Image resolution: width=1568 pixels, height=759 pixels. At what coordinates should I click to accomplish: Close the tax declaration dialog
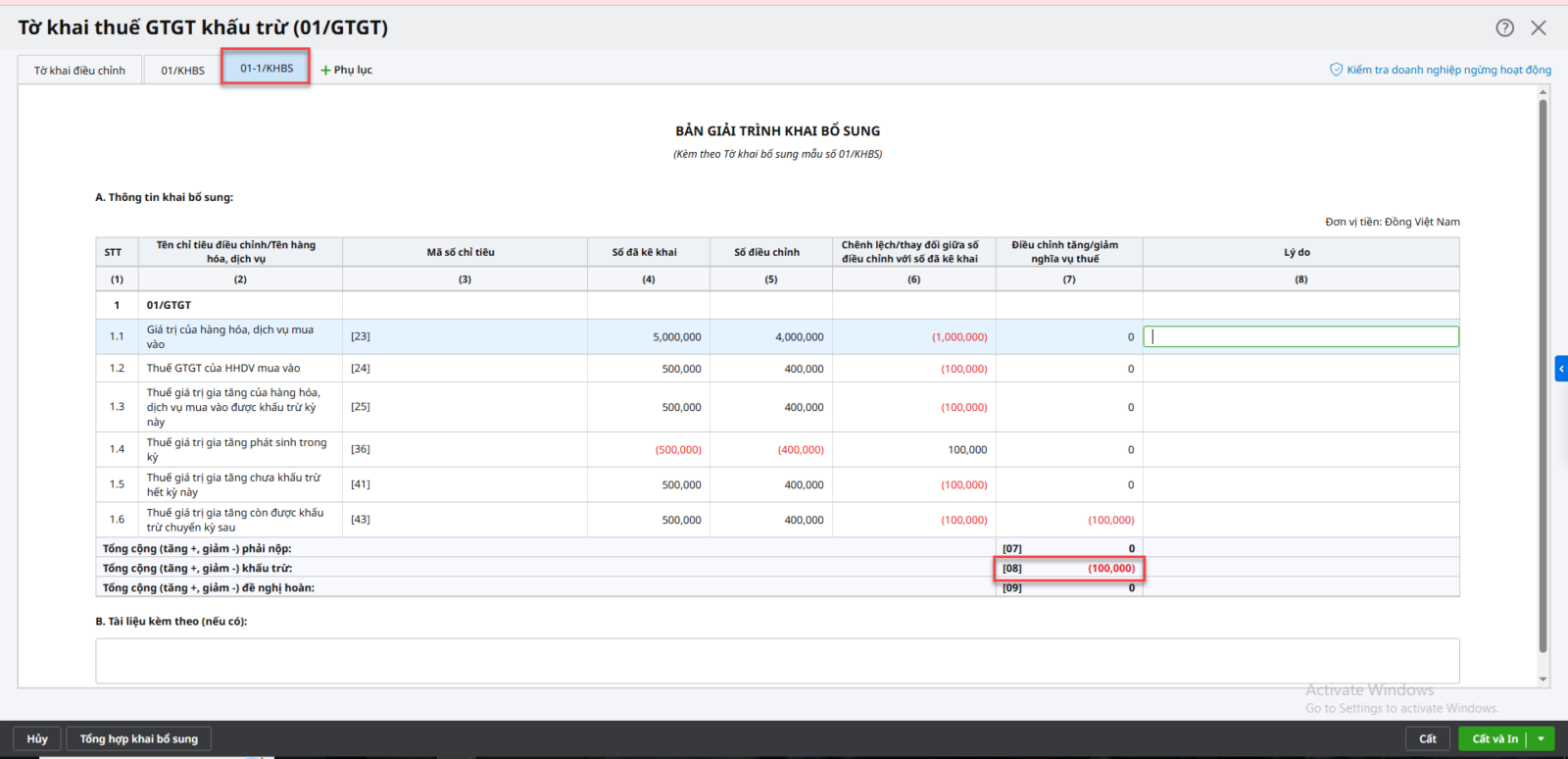click(x=1539, y=27)
